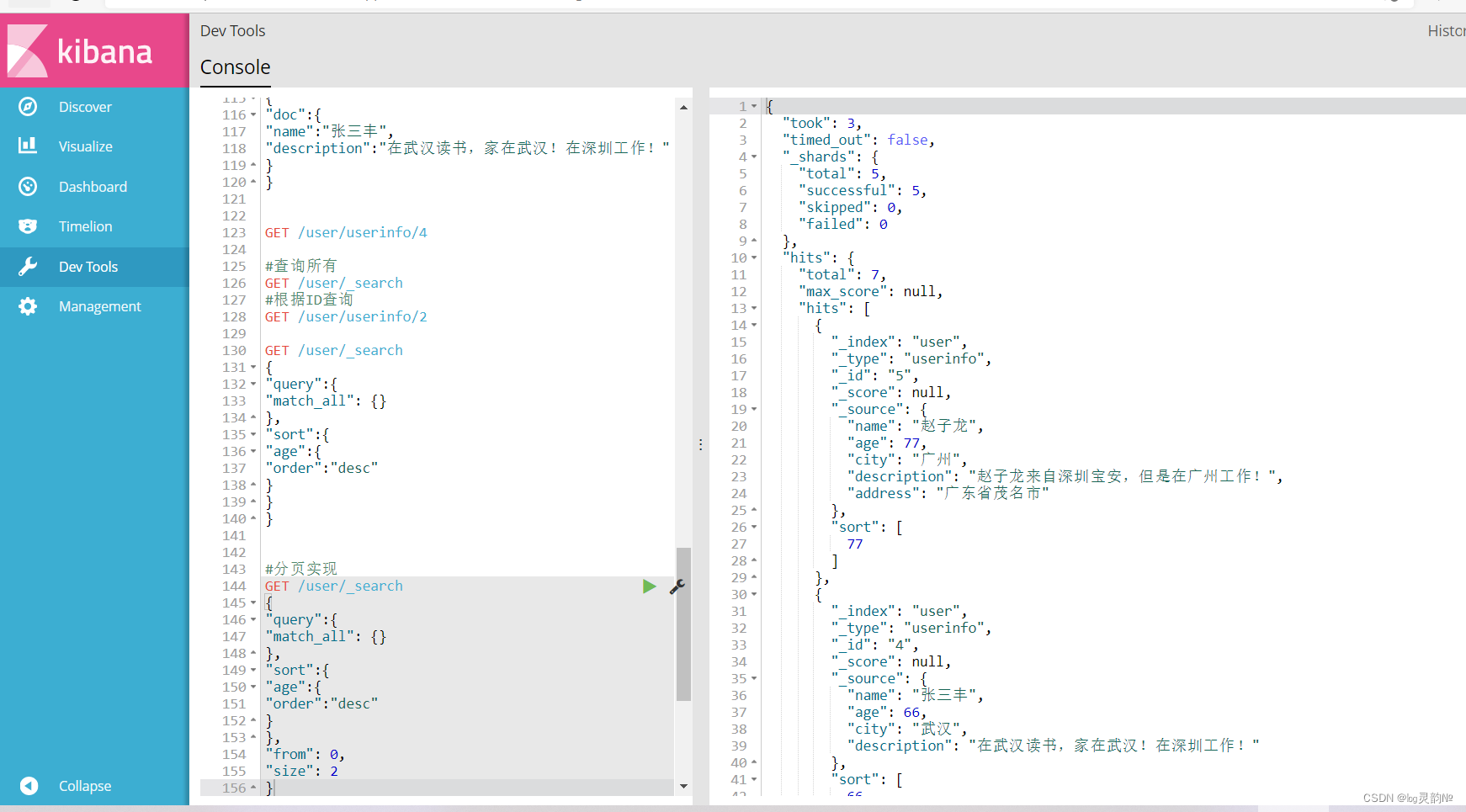Collapse the sidebar via Collapse label
Screen dimensions: 1466x812
coord(85,786)
